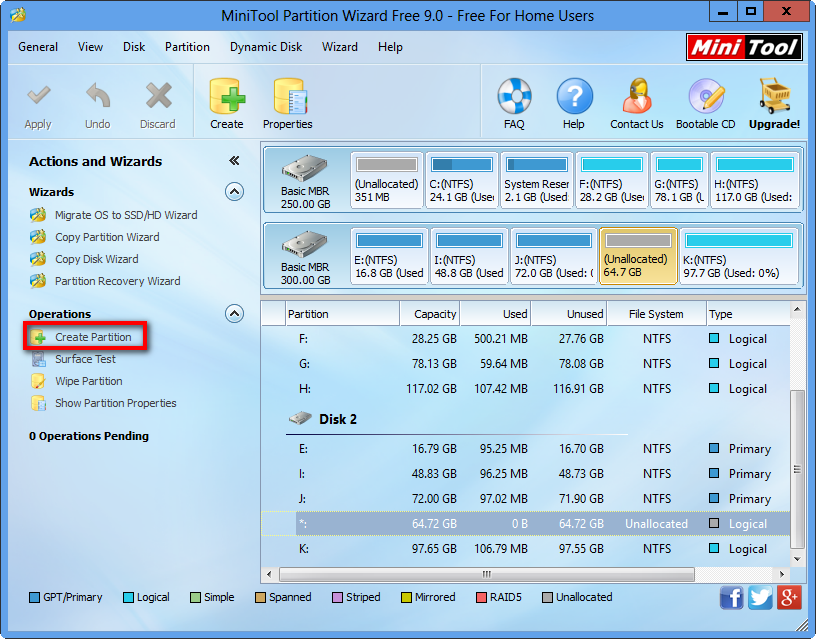This screenshot has width=816, height=639.
Task: Select the Apply toolbar icon
Action: coord(38,103)
